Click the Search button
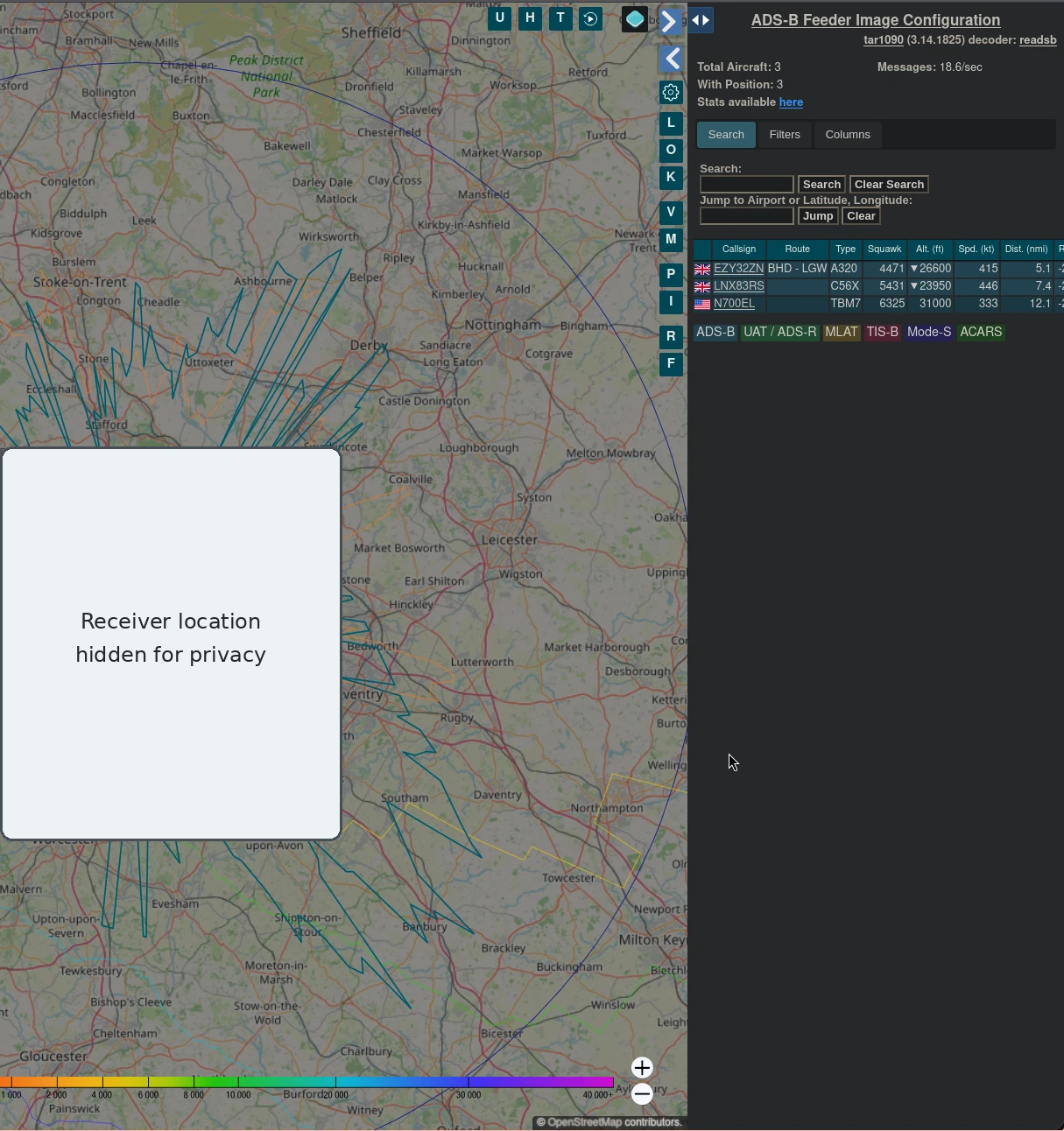Screen dimensions: 1064x1131 (821, 185)
